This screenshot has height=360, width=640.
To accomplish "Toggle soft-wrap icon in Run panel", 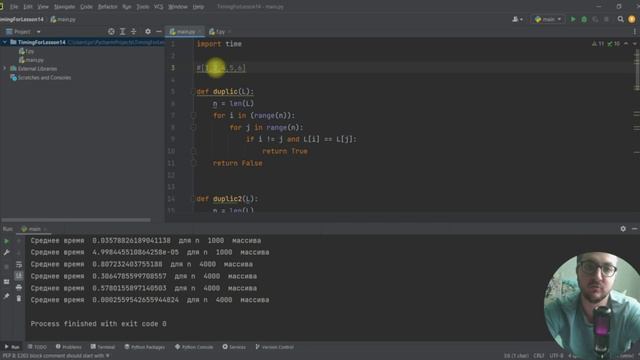I will click(19, 264).
